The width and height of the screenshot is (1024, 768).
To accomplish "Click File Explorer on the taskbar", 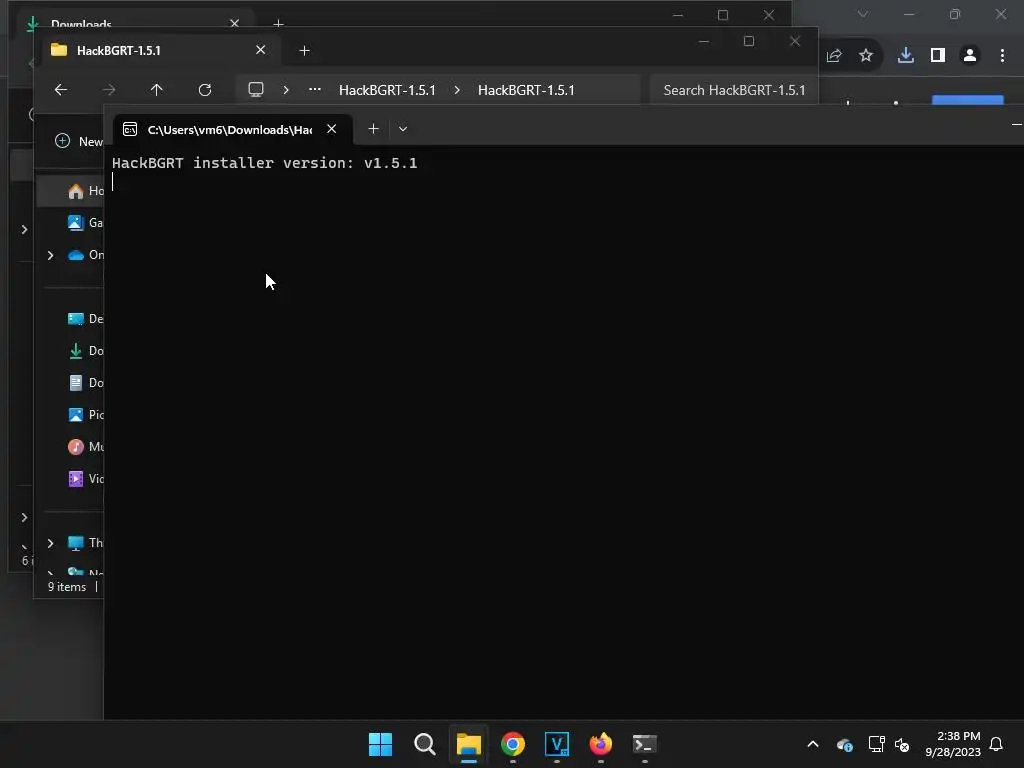I will coord(468,744).
